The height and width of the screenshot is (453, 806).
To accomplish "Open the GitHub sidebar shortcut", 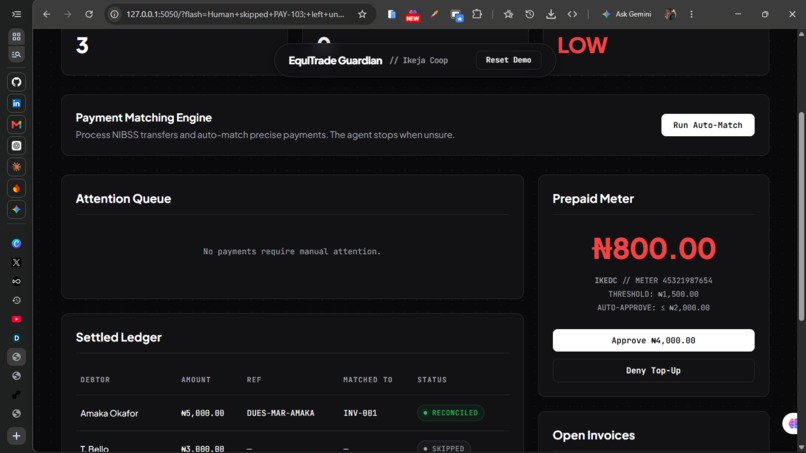I will (x=16, y=82).
